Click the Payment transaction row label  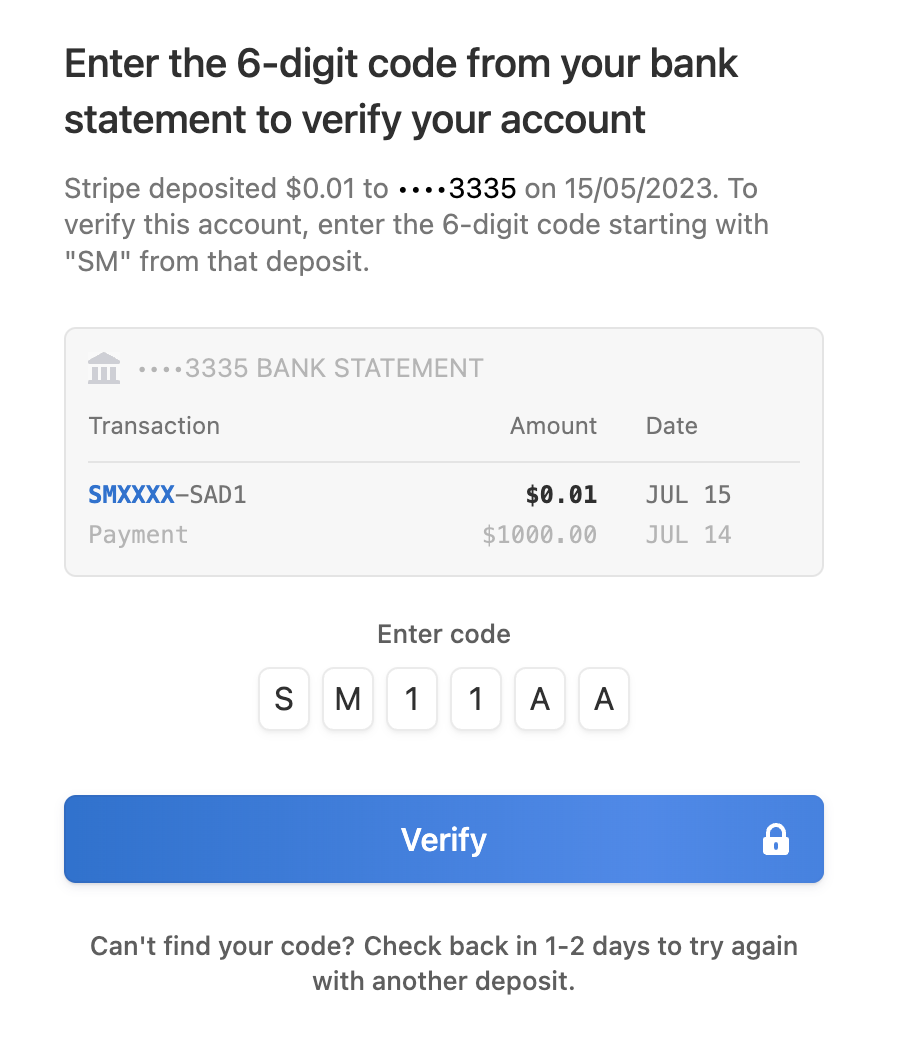pos(138,535)
